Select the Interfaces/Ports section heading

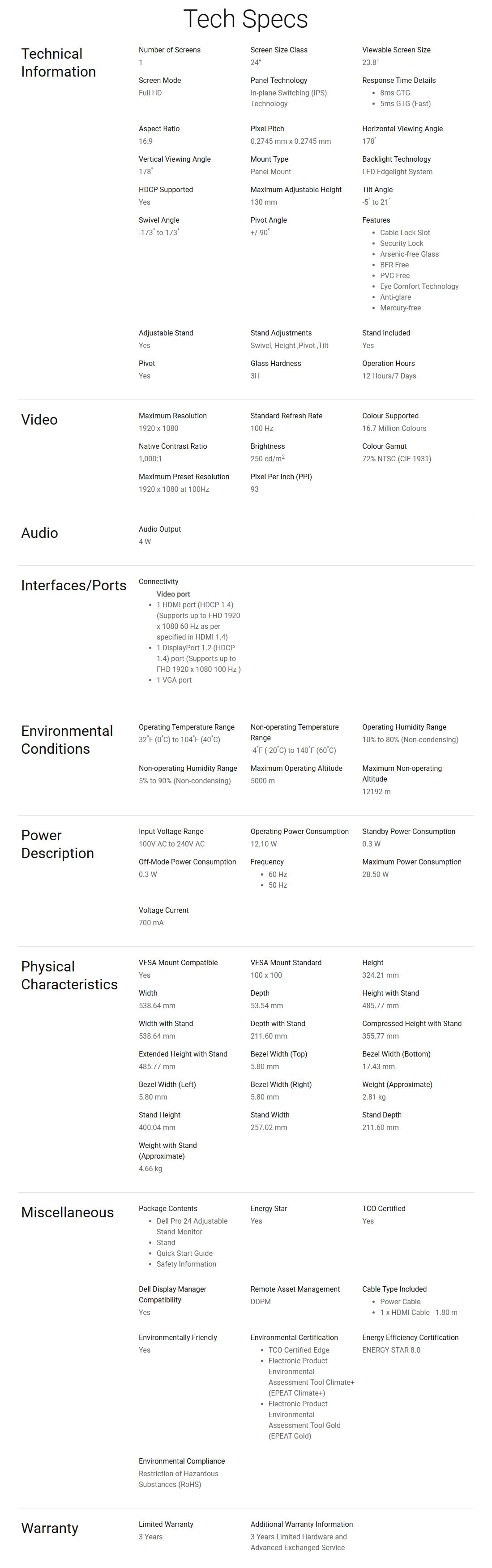click(73, 585)
